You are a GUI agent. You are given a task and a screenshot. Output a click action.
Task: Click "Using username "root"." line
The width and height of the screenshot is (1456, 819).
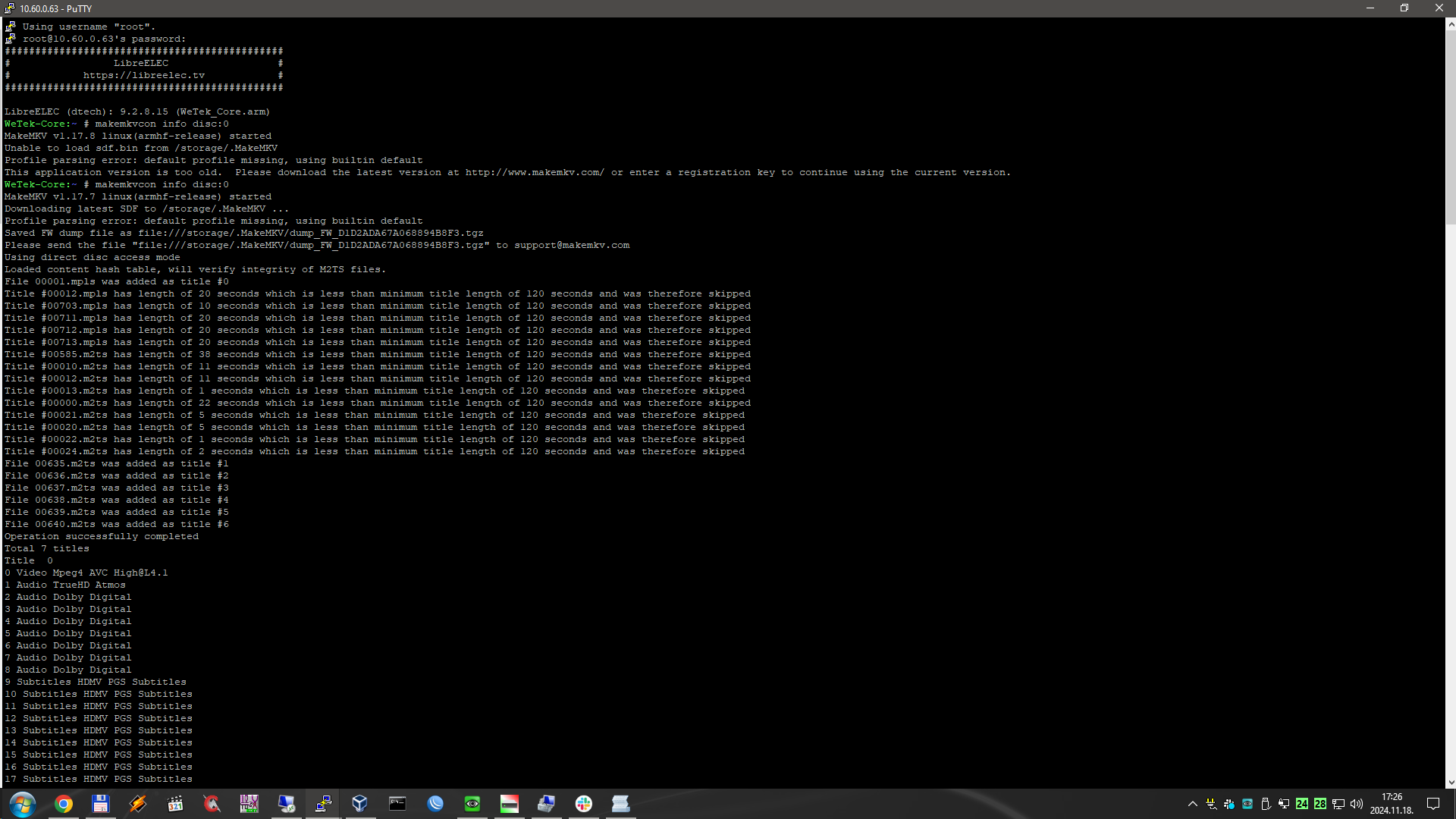pyautogui.click(x=89, y=27)
